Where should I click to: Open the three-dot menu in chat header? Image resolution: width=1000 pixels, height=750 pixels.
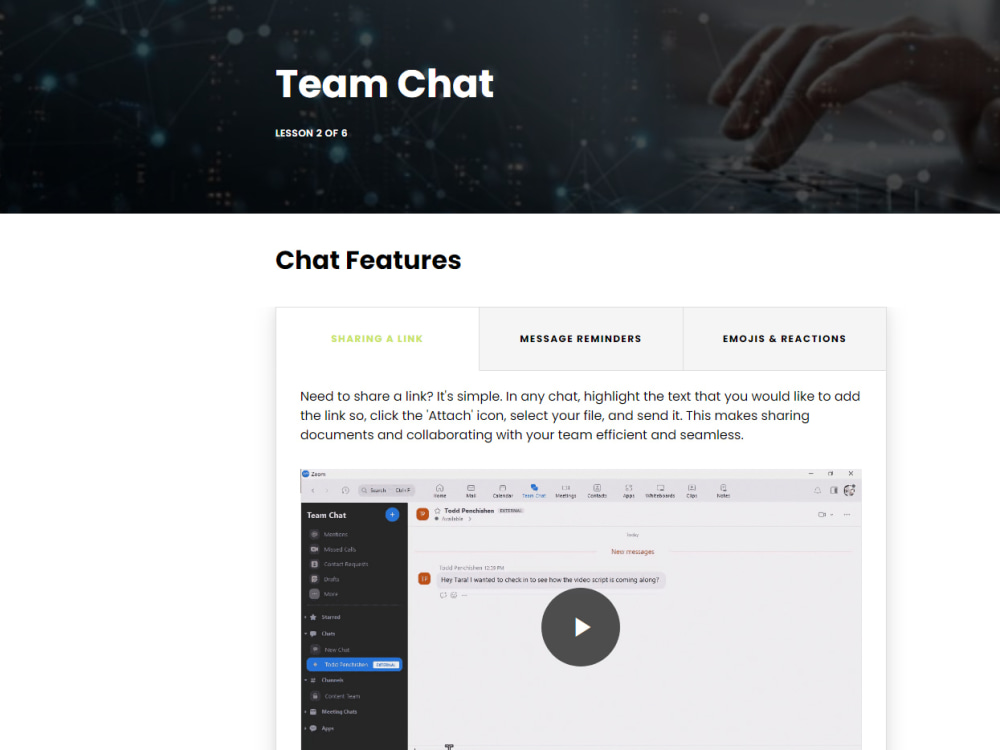[x=847, y=515]
